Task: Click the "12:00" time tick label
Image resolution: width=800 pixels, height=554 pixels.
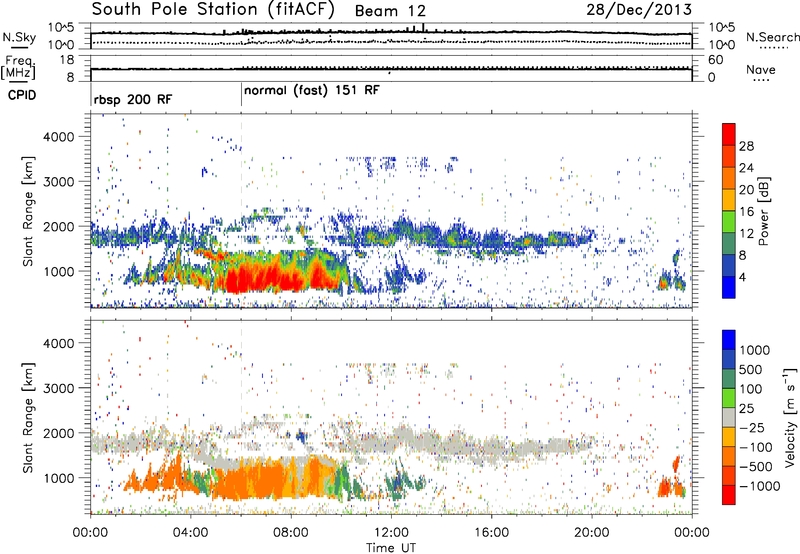Action: [x=391, y=533]
